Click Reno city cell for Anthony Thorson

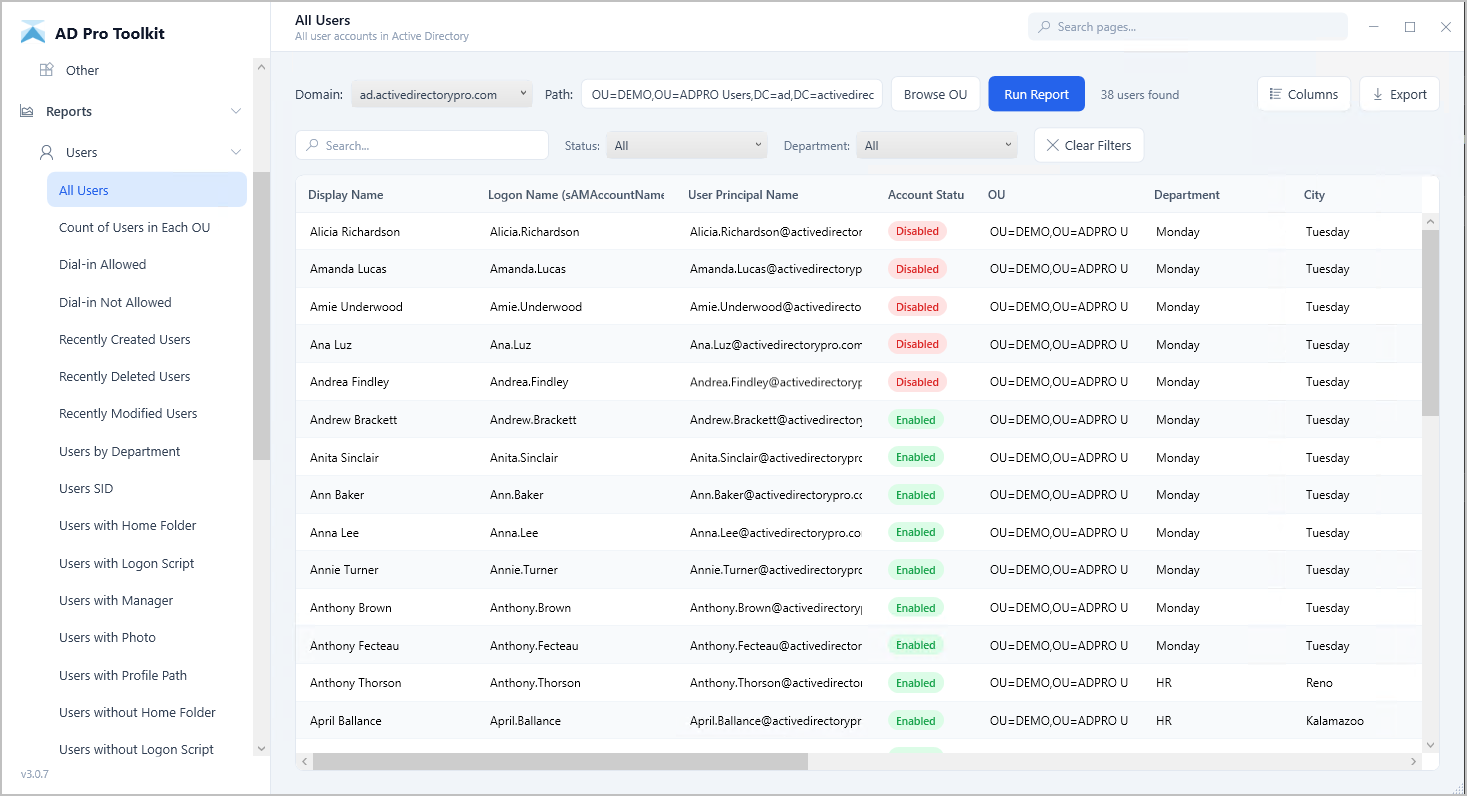1319,683
